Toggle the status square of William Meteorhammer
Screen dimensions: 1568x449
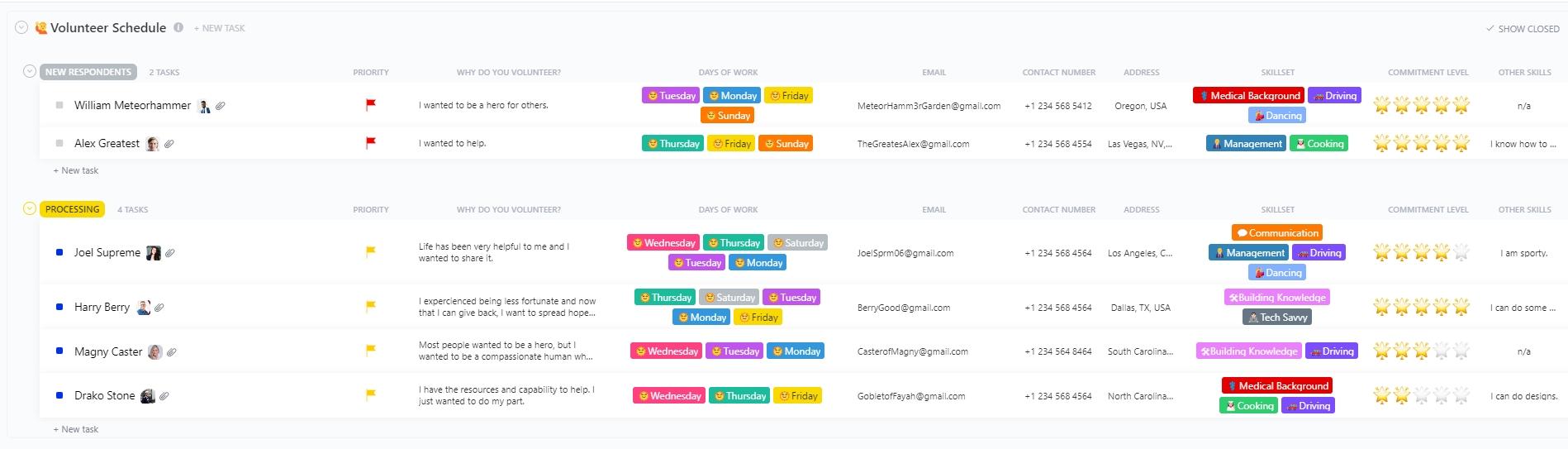(59, 105)
